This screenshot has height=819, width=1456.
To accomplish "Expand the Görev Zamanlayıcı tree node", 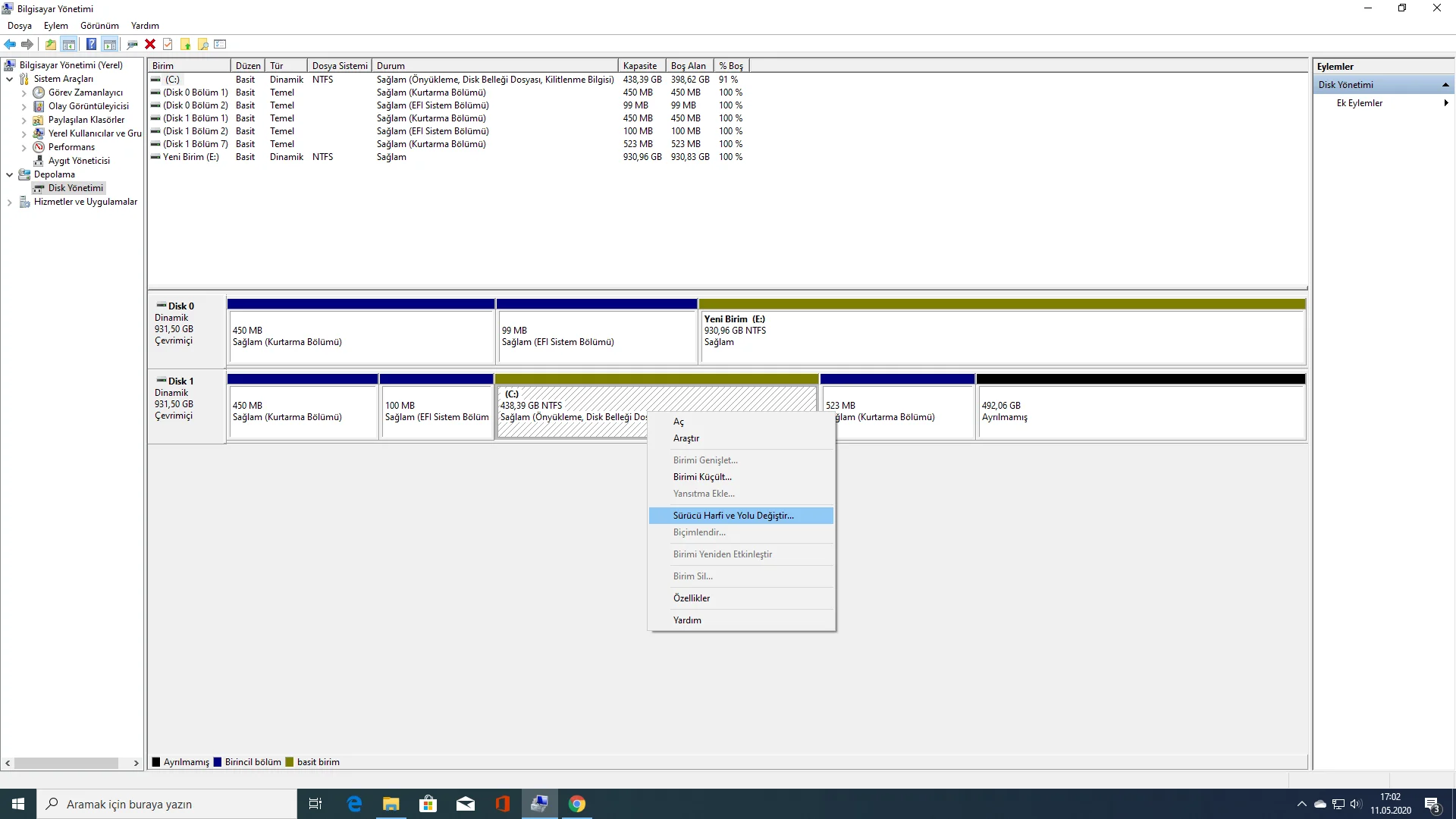I will click(24, 93).
